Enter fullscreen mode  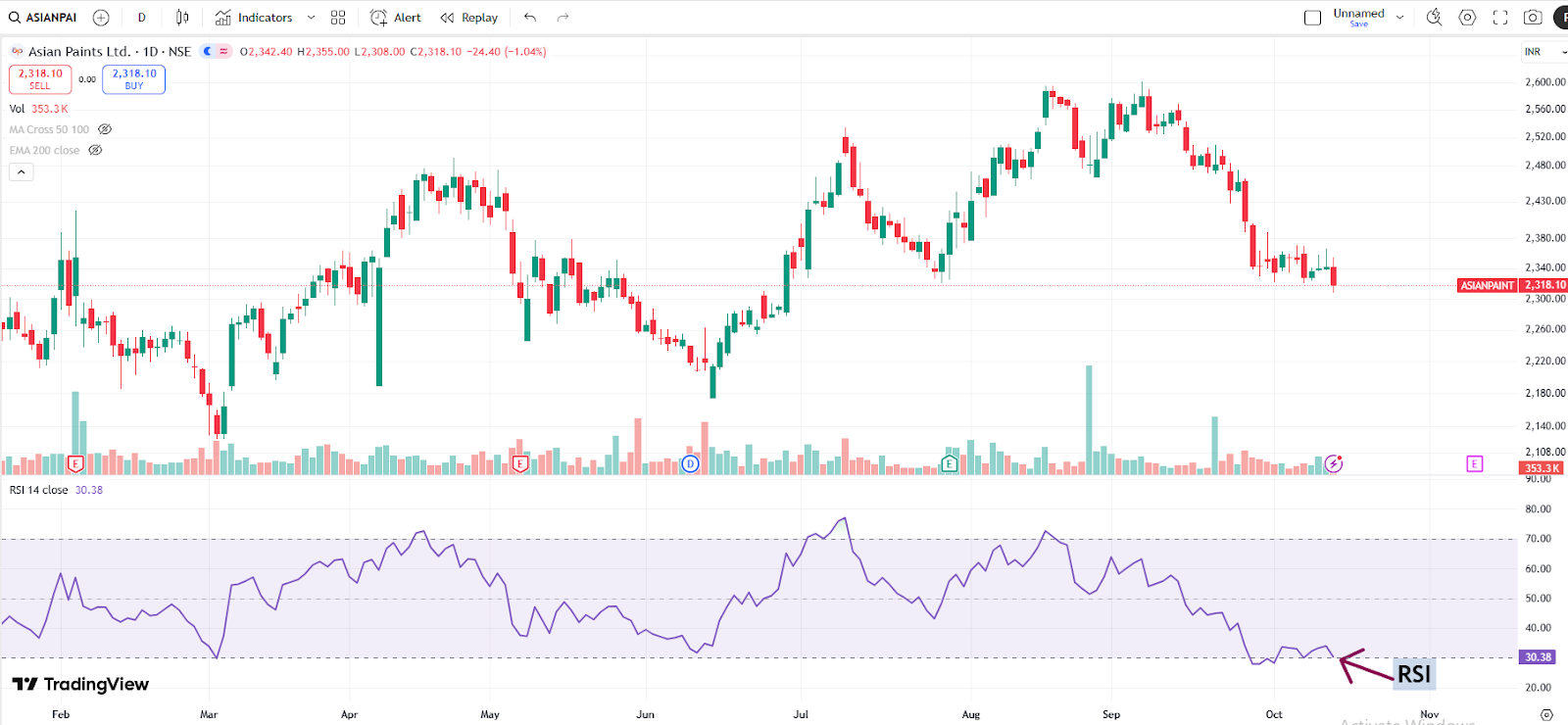pos(1500,18)
